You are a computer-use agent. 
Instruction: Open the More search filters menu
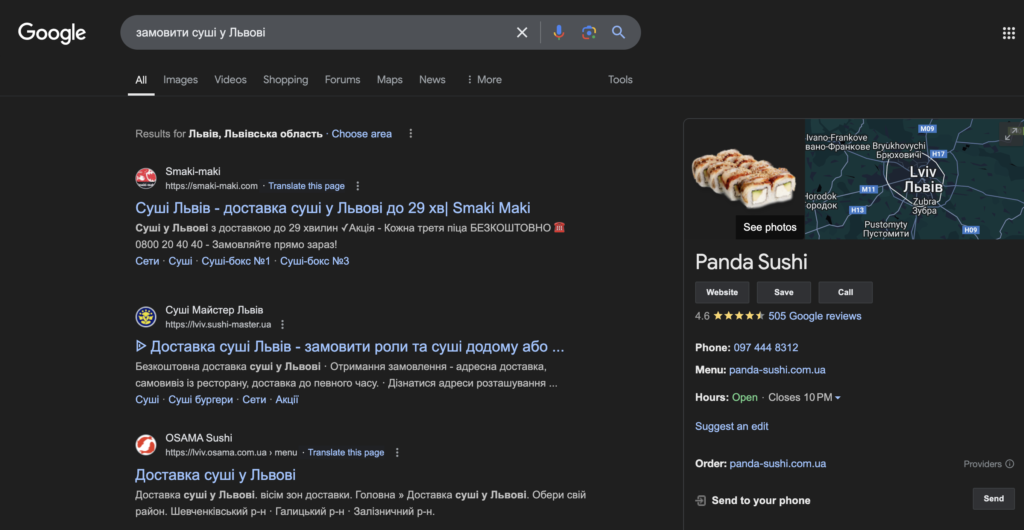484,80
